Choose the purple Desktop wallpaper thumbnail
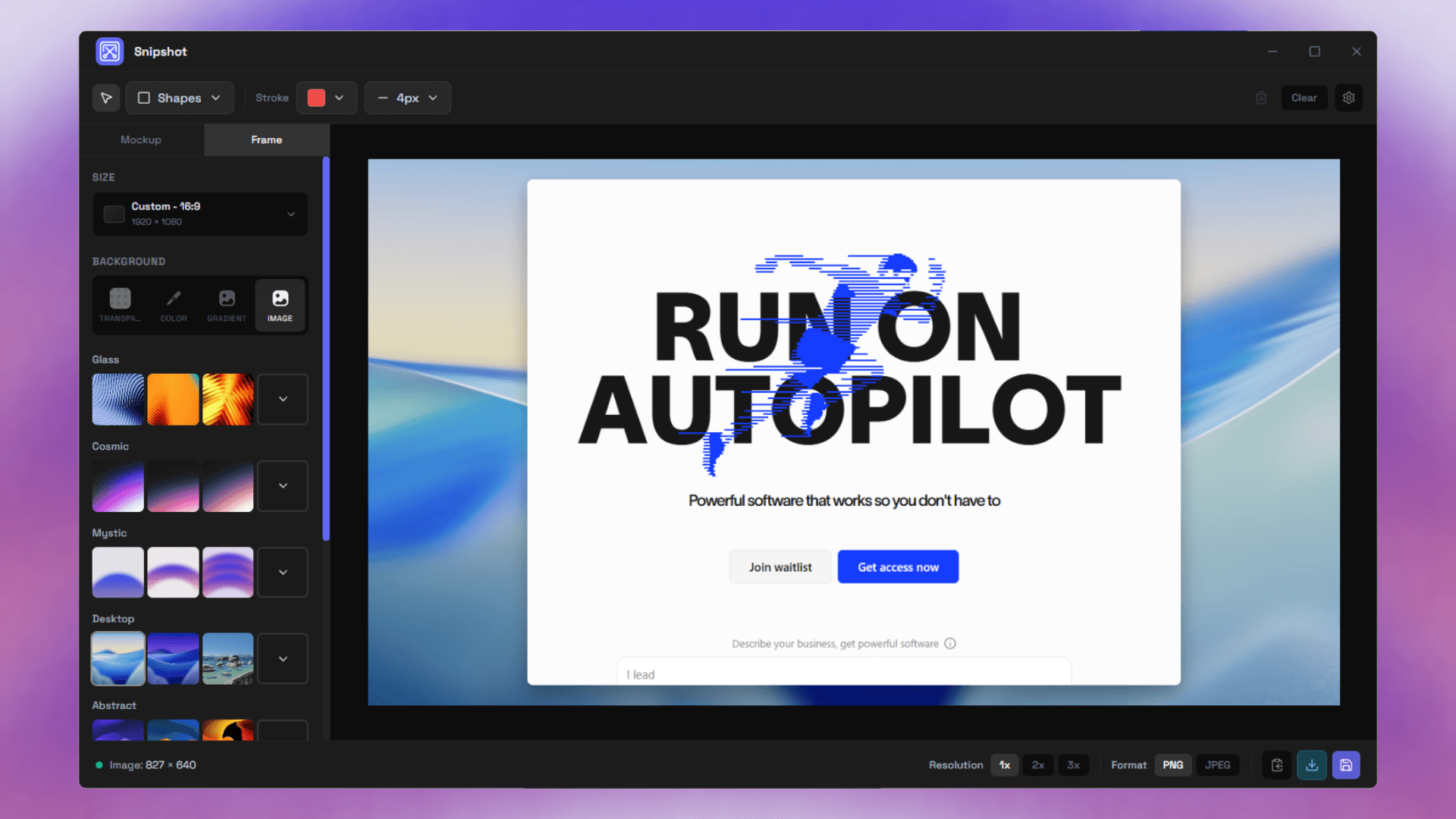The width and height of the screenshot is (1456, 819). [173, 659]
